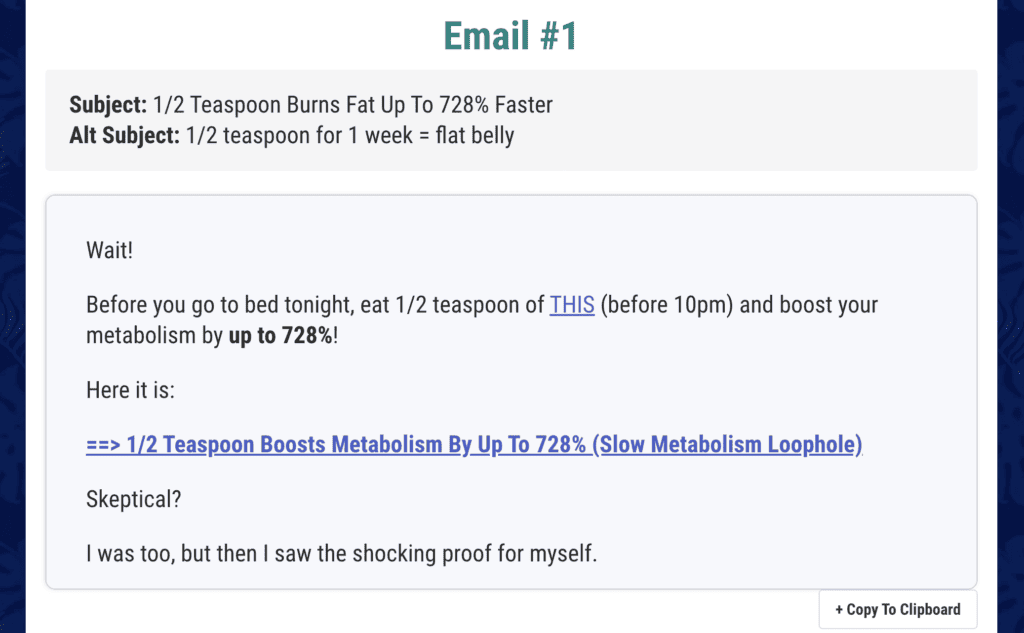Click the "Wait!" opening line
This screenshot has height=633, width=1024.
coord(110,250)
